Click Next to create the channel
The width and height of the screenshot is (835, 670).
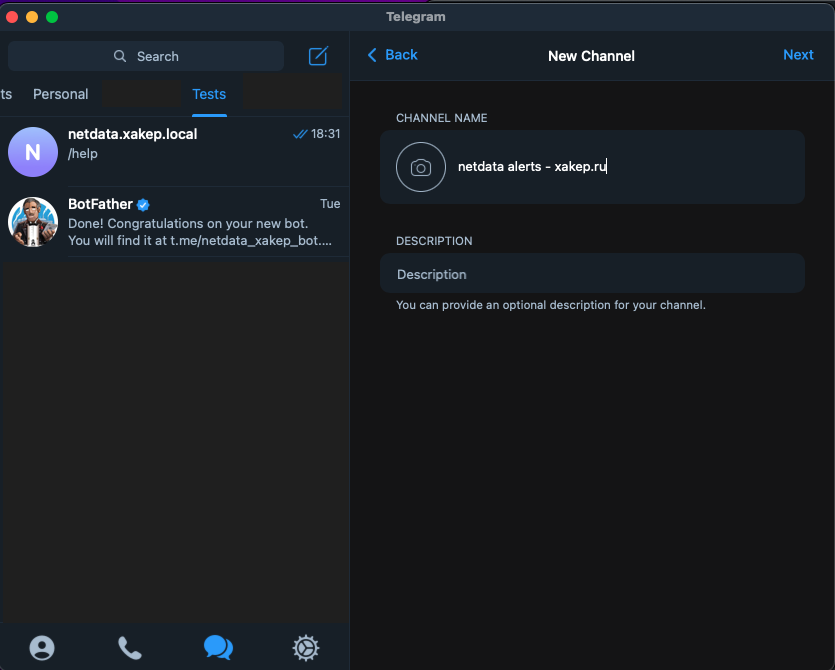798,55
